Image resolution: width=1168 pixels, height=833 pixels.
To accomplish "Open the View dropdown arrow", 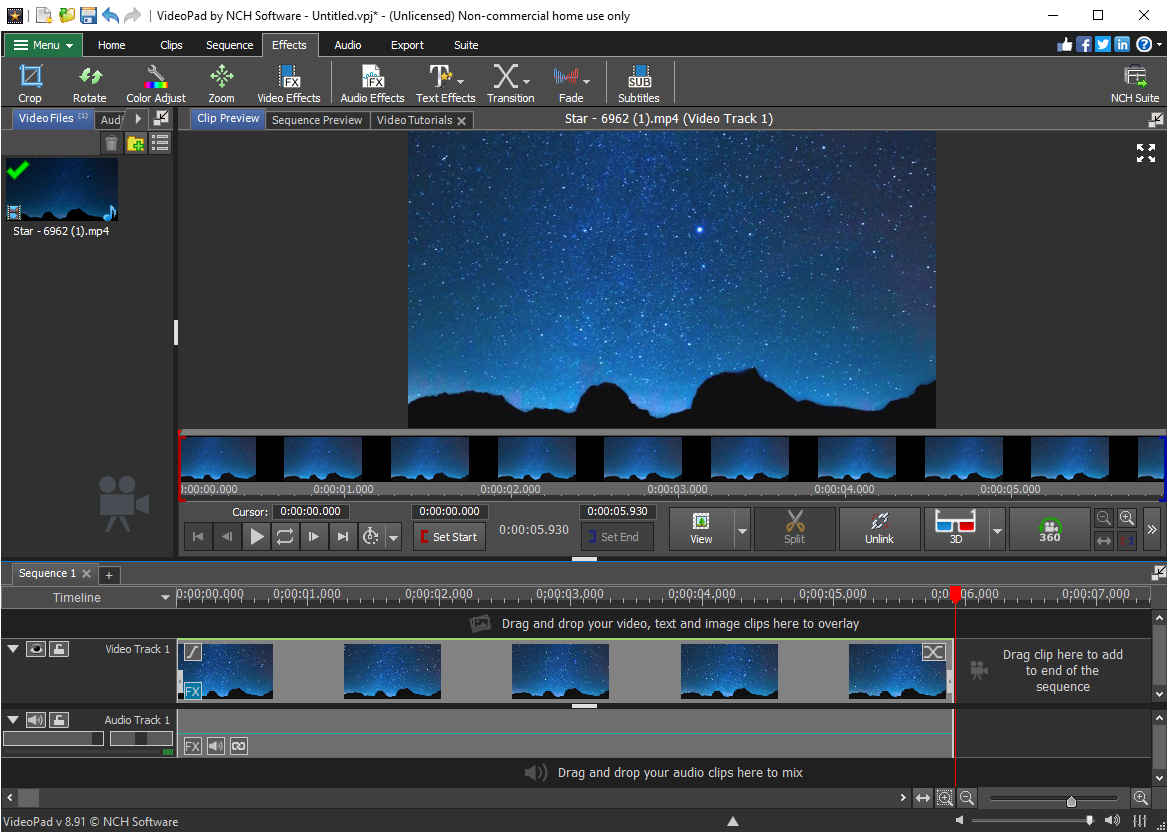I will pyautogui.click(x=742, y=530).
